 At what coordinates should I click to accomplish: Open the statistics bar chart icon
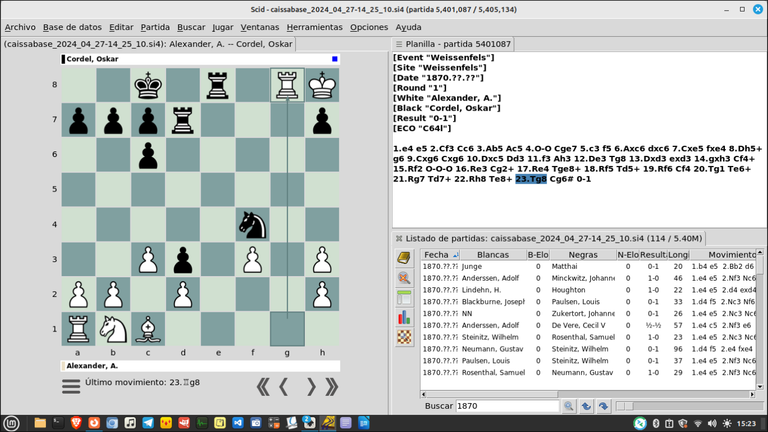pos(404,317)
